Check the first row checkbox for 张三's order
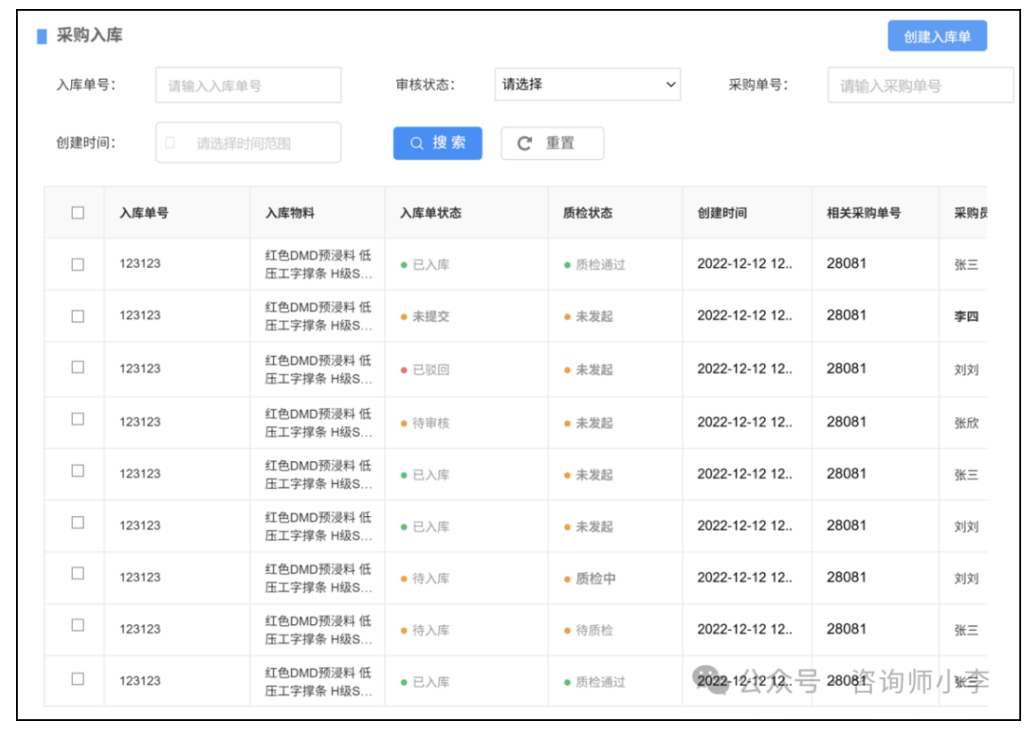The image size is (1034, 731). point(78,265)
